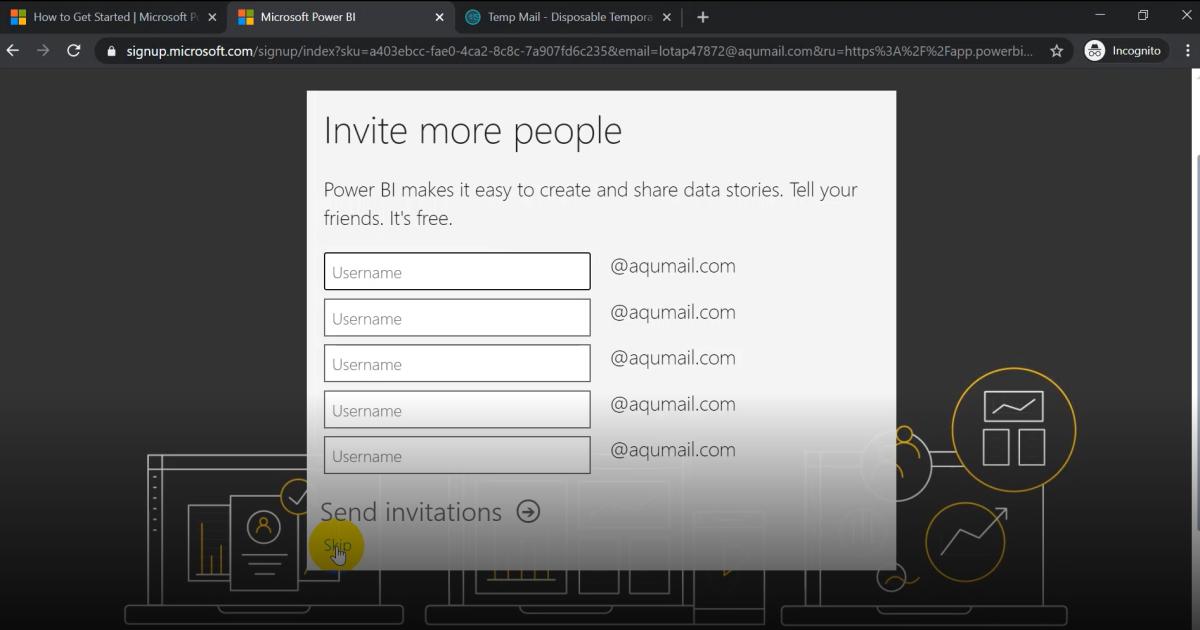
Task: Click Send invitations
Action: (411, 511)
